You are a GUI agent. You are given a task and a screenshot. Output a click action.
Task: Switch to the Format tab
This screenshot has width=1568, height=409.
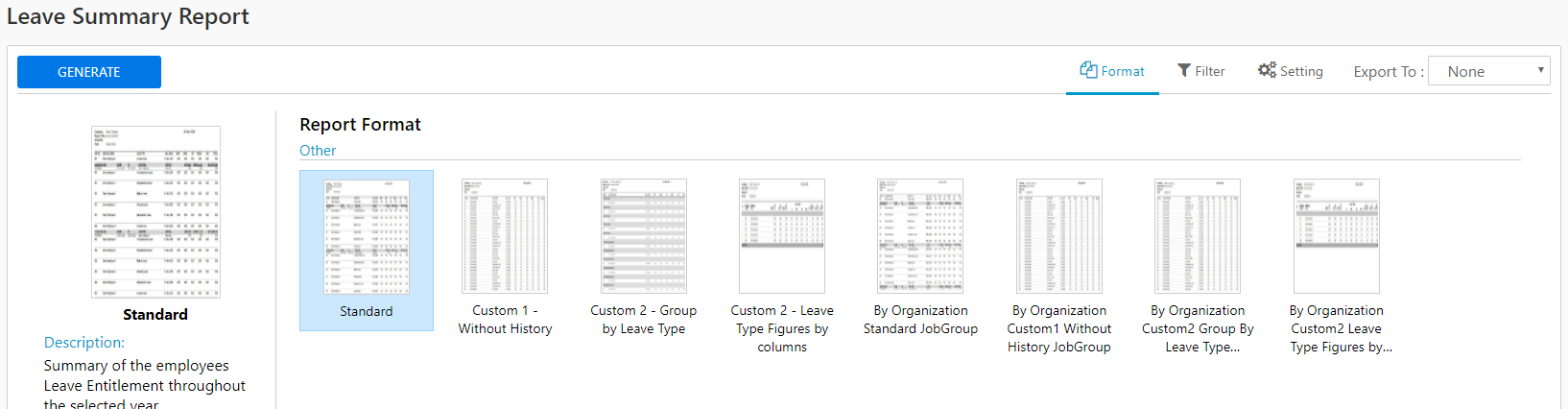[1112, 71]
